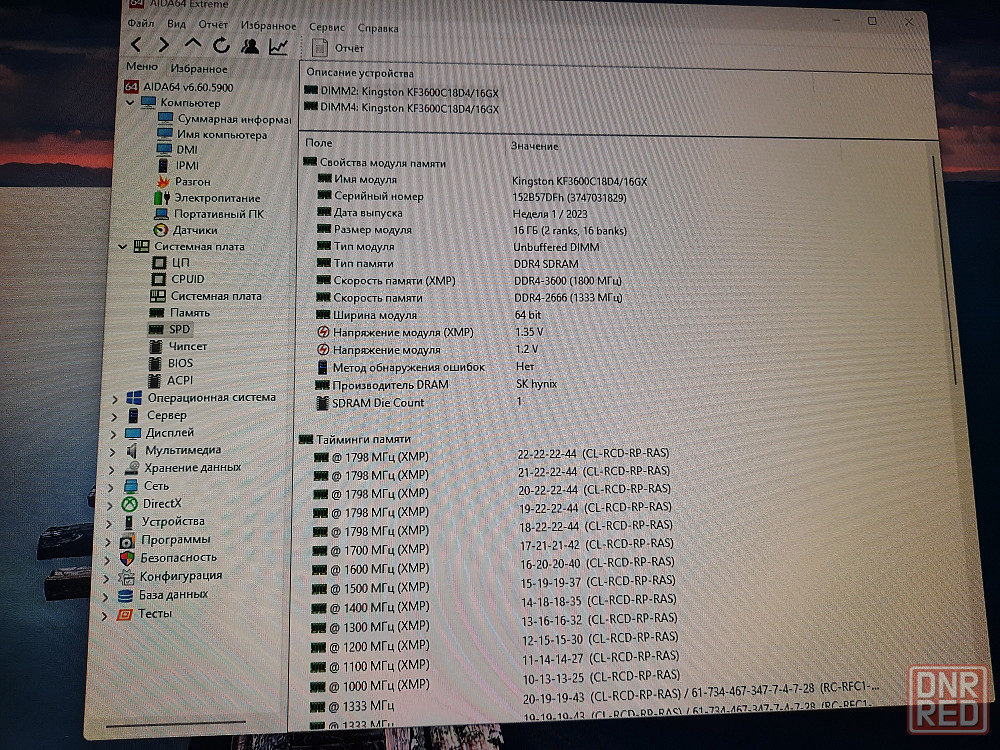This screenshot has width=1000, height=750.
Task: Open the Файл menu
Action: [140, 24]
